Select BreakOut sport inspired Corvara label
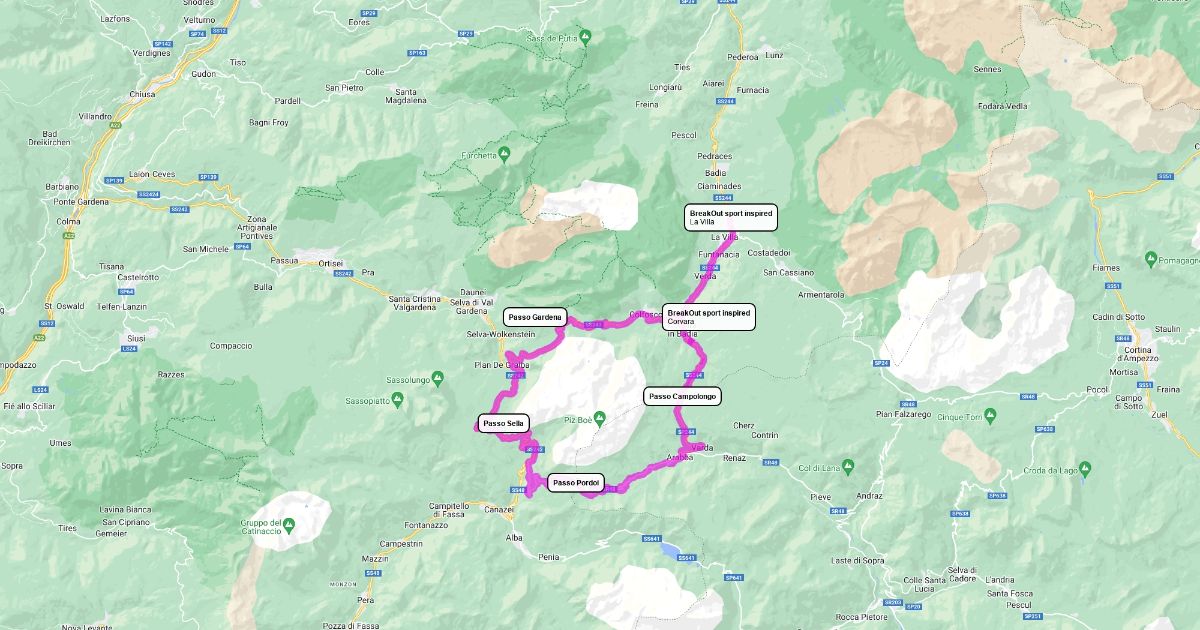The height and width of the screenshot is (630, 1200). click(x=709, y=317)
